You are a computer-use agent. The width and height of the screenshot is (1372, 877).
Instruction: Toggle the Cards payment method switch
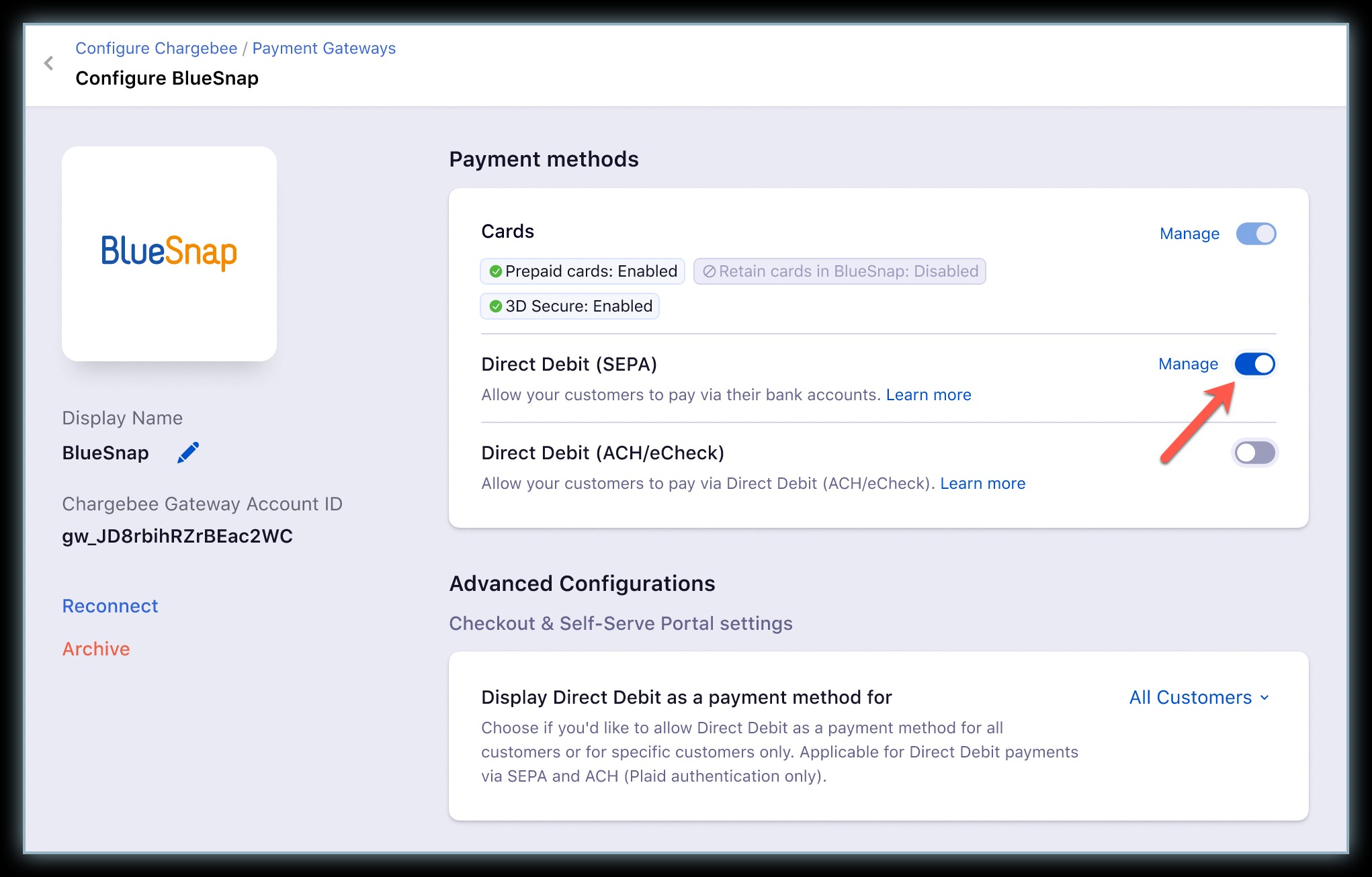(1256, 234)
